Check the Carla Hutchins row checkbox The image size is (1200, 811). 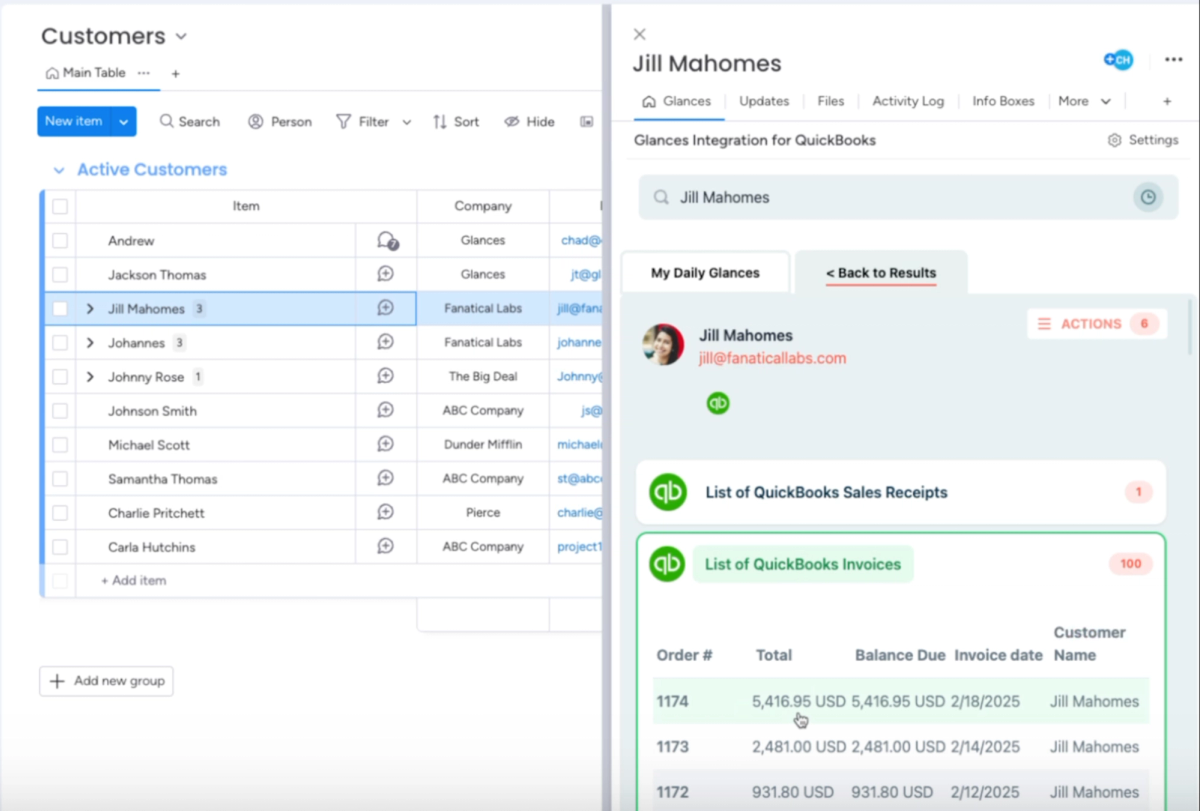pos(60,547)
